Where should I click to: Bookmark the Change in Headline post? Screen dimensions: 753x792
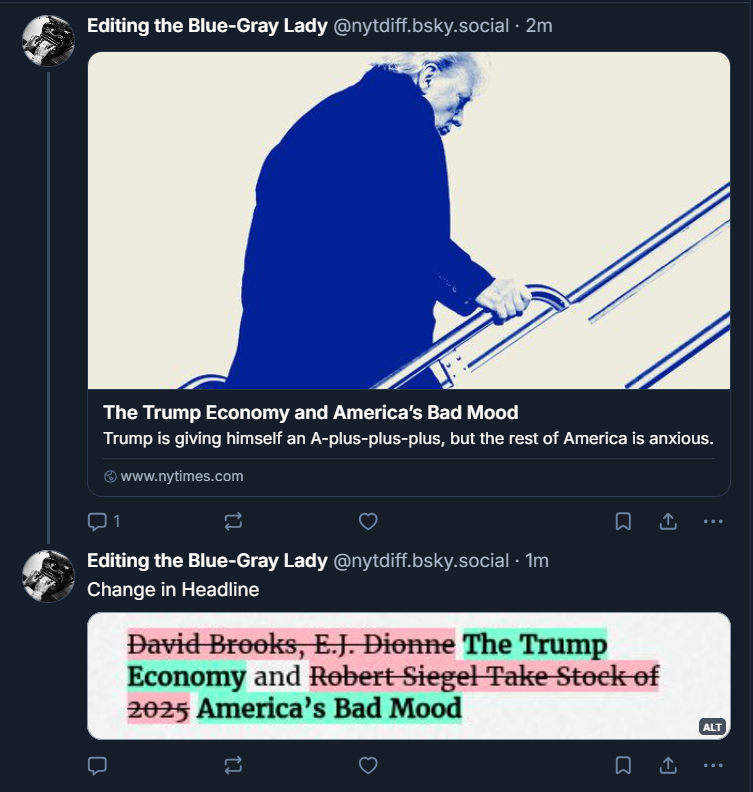tap(622, 765)
